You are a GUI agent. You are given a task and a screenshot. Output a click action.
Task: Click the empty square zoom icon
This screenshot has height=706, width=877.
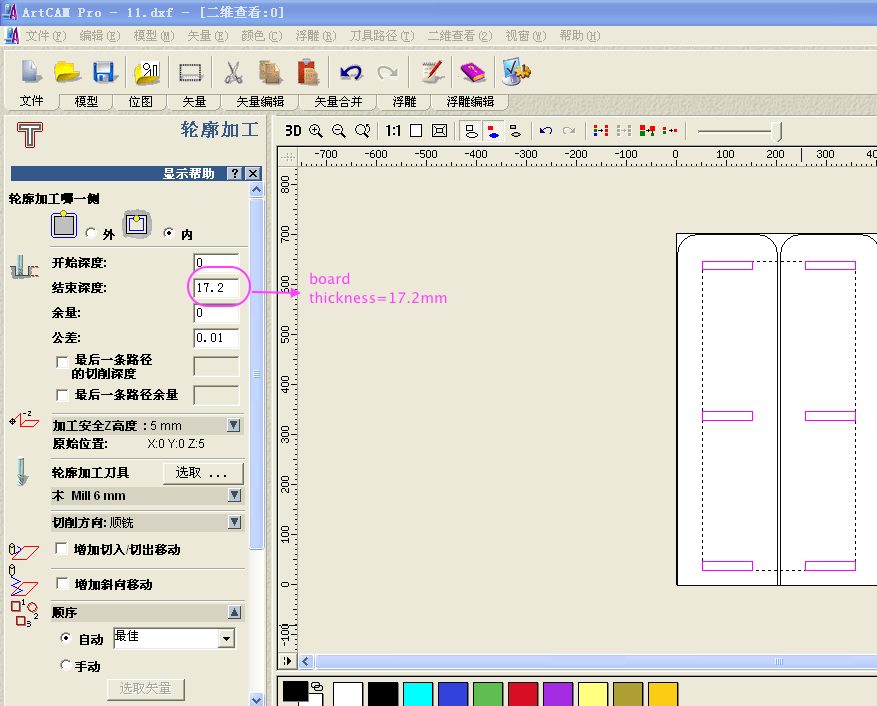click(x=416, y=131)
